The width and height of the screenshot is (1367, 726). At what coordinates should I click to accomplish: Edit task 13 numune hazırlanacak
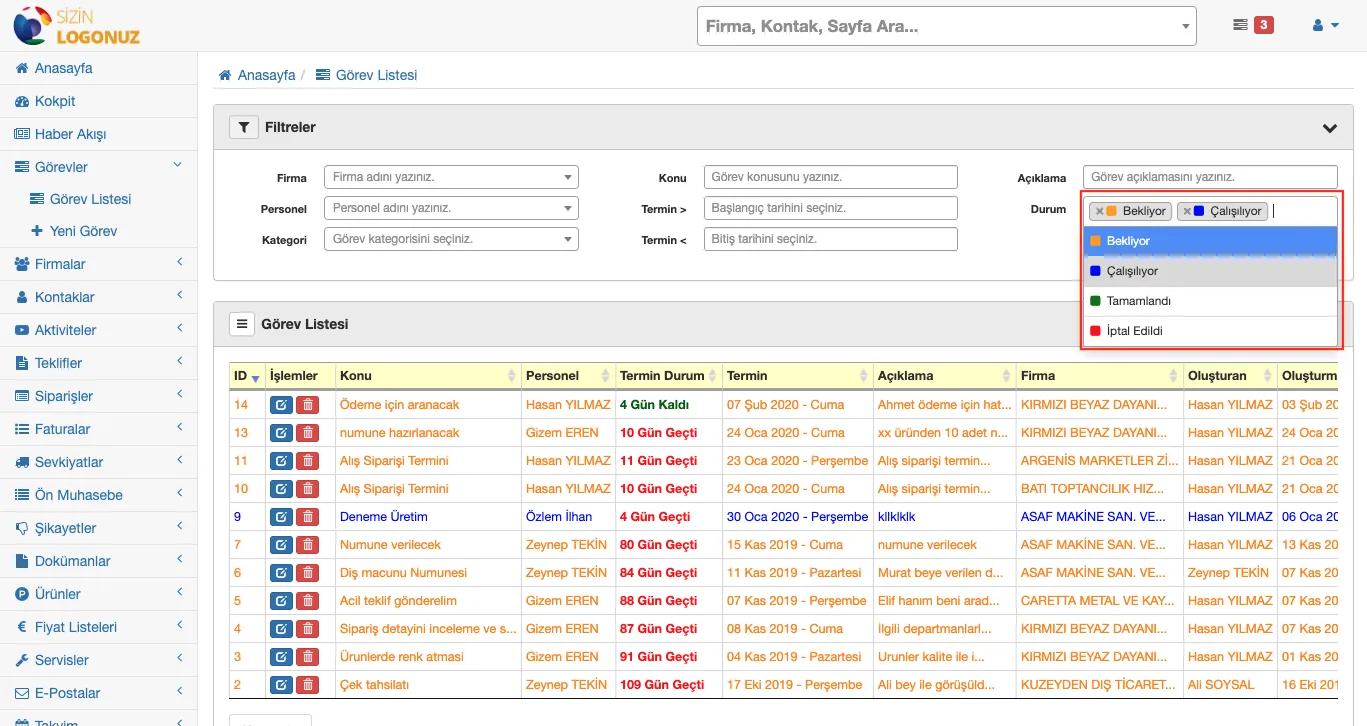pyautogui.click(x=281, y=433)
